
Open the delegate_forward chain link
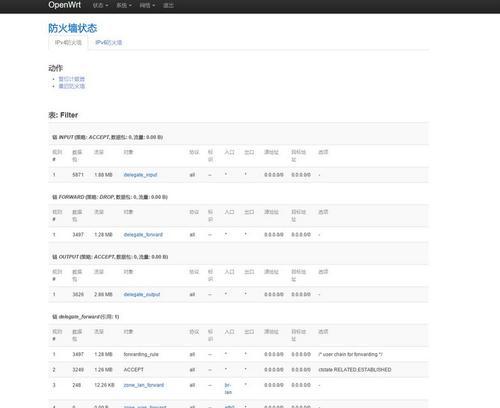143,235
